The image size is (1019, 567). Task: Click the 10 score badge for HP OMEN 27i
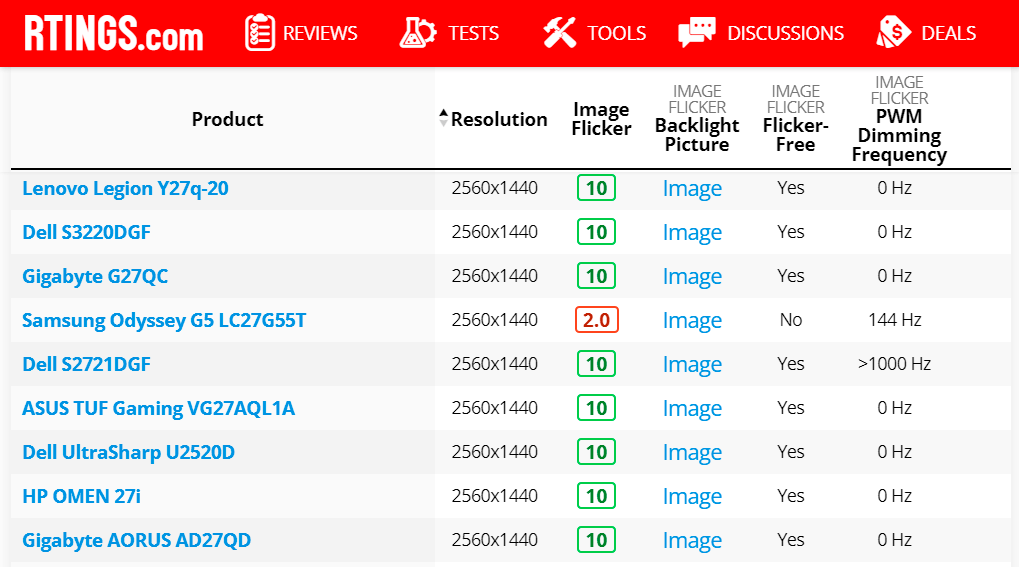[x=597, y=496]
